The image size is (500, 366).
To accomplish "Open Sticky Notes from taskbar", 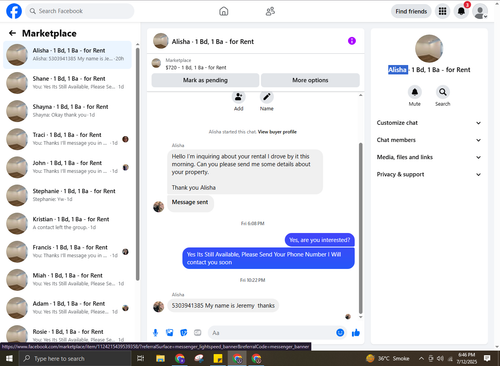I will coord(218,358).
